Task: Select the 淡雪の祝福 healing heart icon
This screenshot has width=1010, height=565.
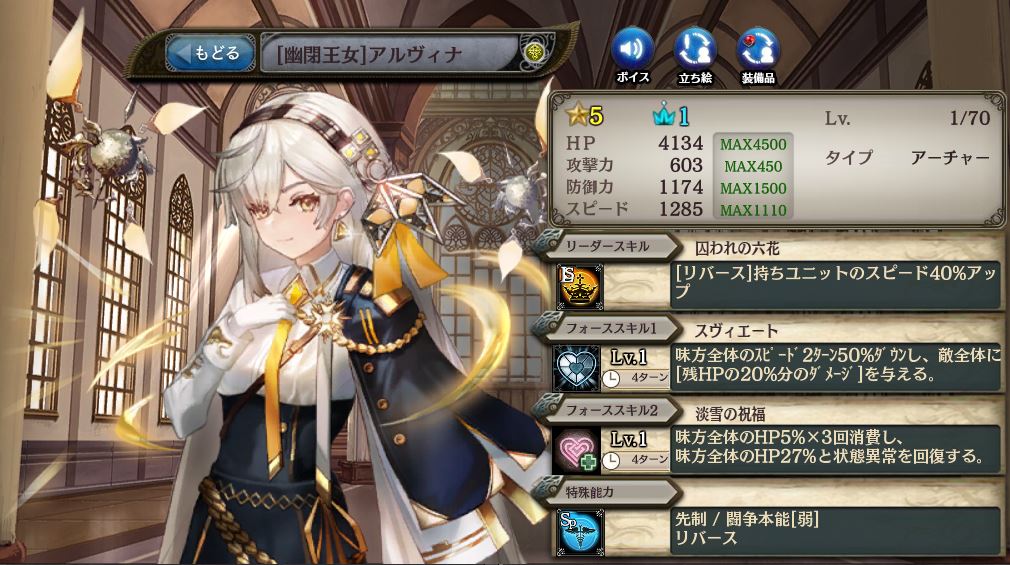Action: (580, 450)
